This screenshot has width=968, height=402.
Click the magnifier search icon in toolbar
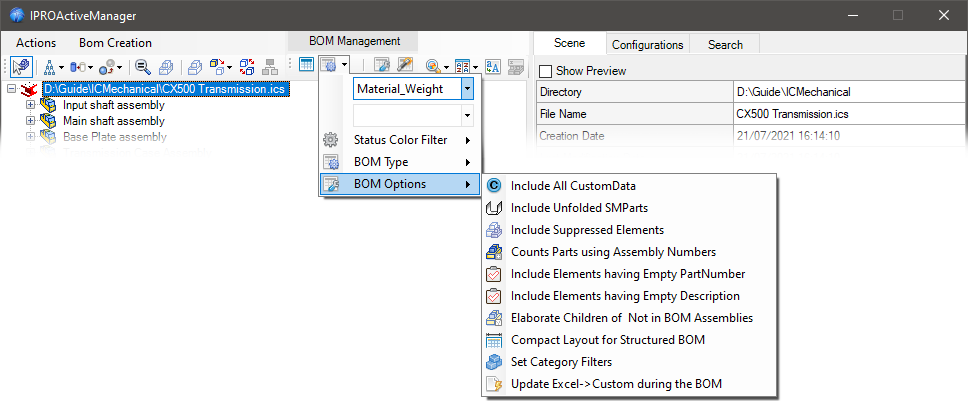(142, 67)
